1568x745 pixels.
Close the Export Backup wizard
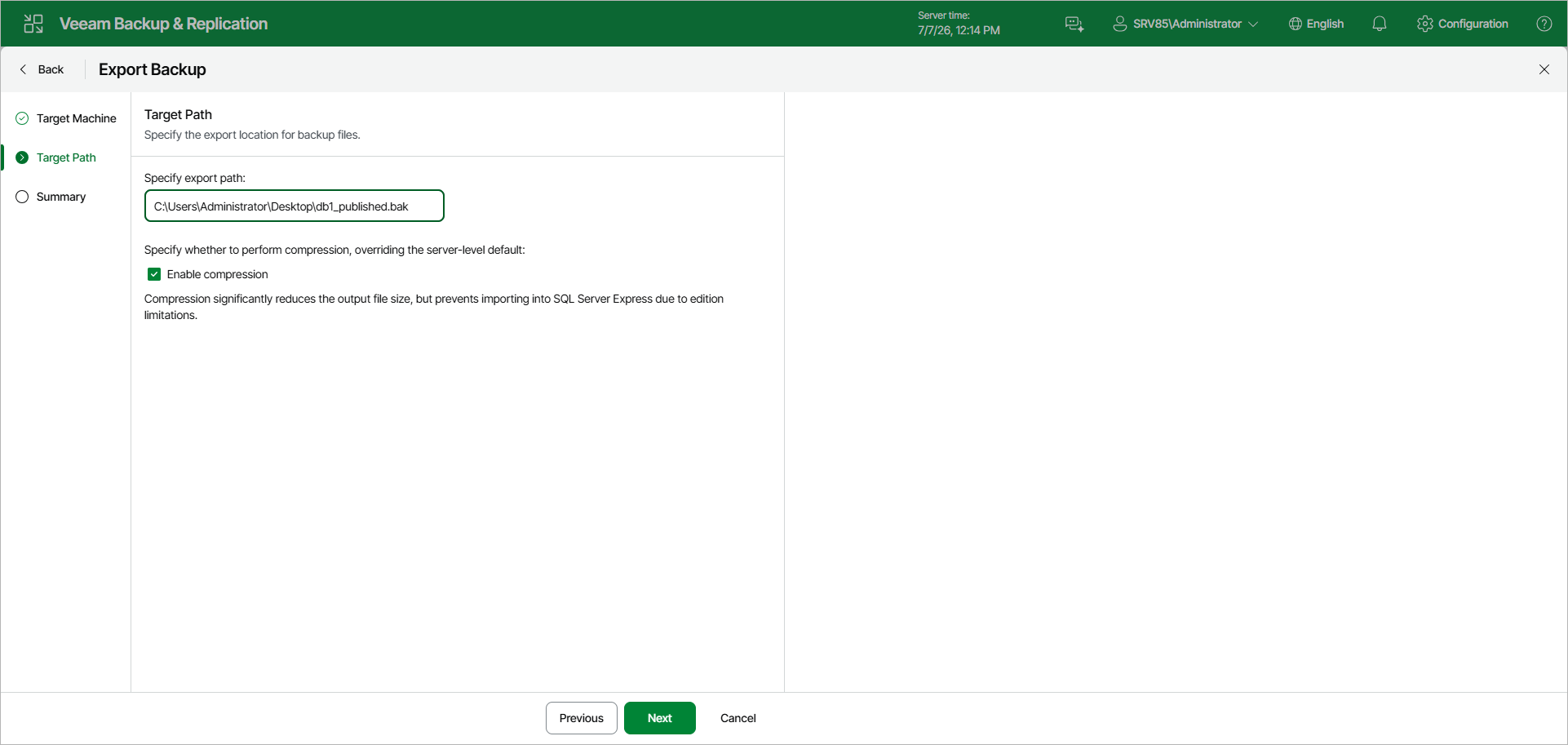coord(1544,69)
